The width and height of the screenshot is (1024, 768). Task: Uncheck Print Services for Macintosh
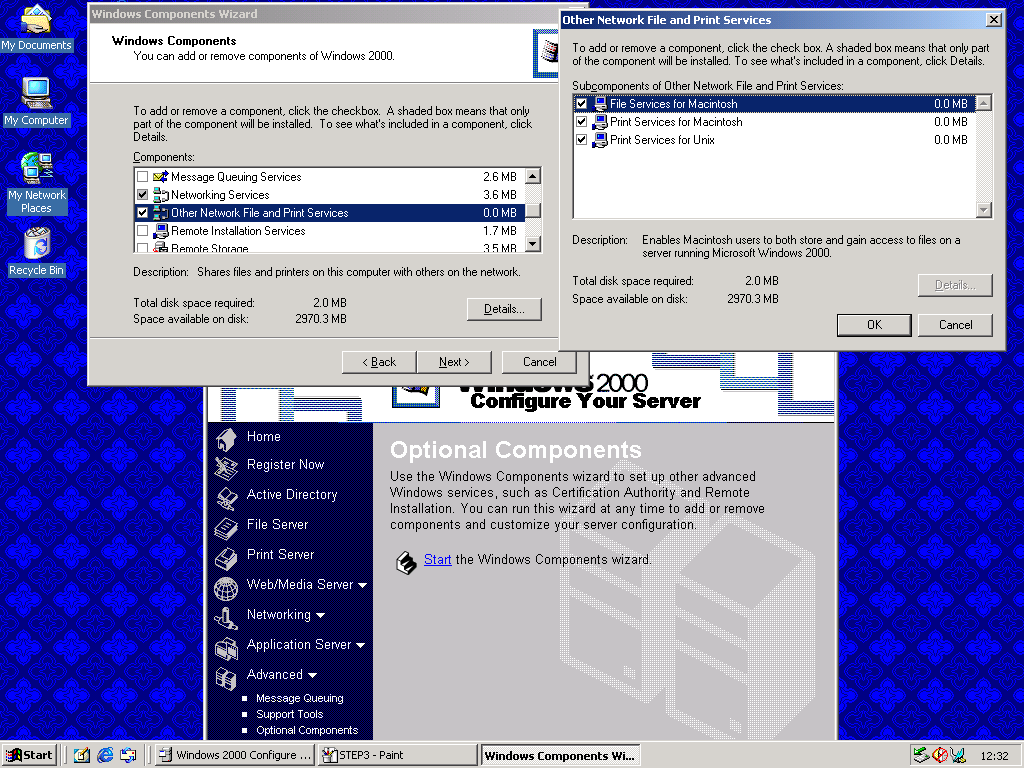(582, 122)
